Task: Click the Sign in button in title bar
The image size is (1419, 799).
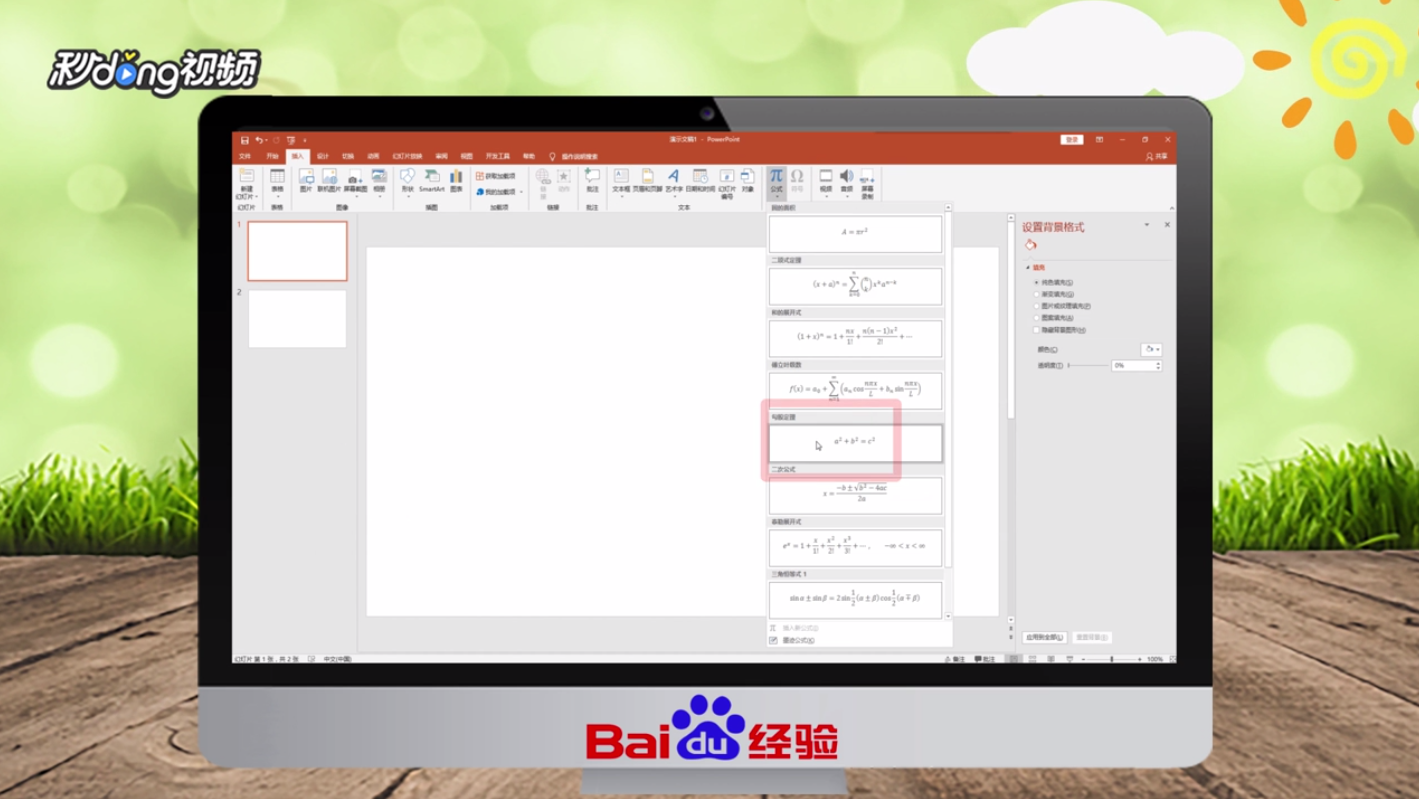Action: pos(1072,140)
